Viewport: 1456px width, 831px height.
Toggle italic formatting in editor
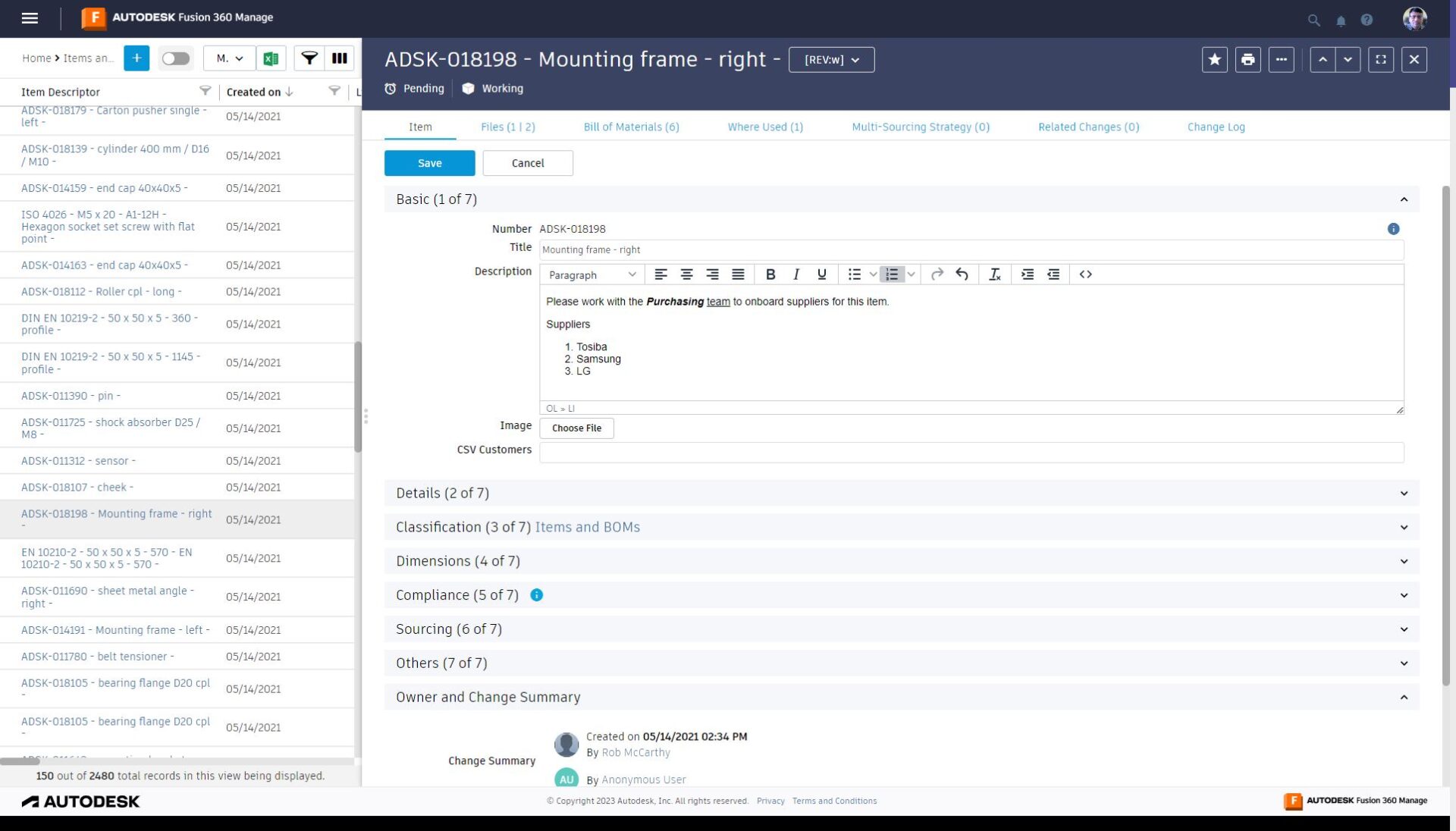[x=795, y=274]
